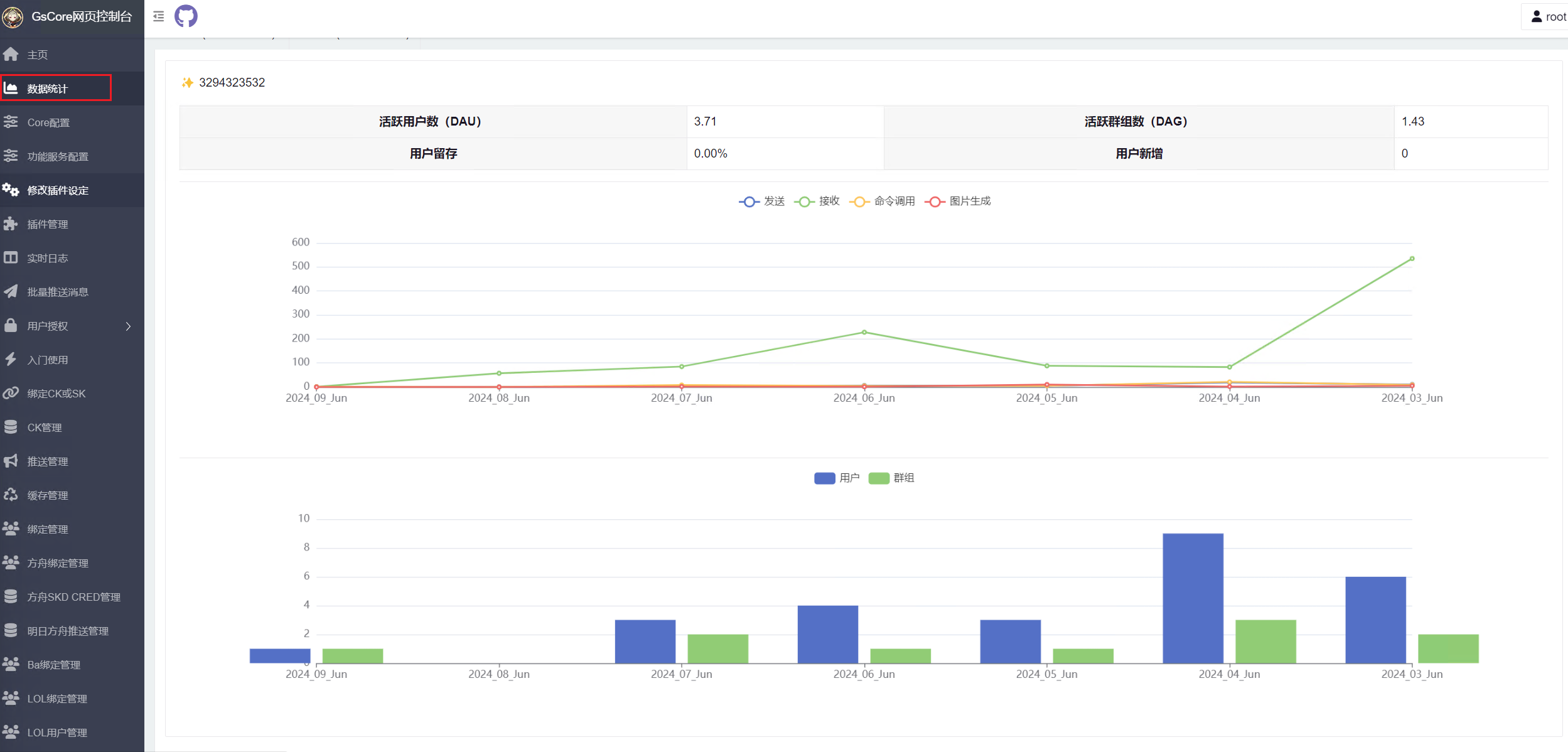
Task: Open the 入门使用 link
Action: coord(72,360)
